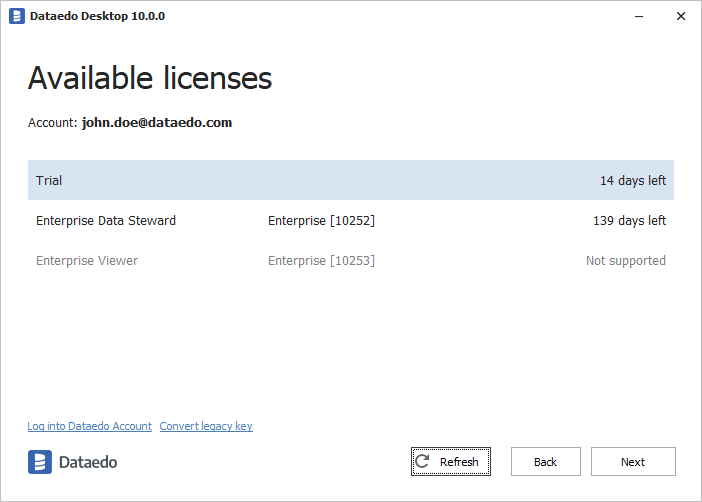Click the john.doe@dataedo.com account email
702x502 pixels.
point(157,123)
